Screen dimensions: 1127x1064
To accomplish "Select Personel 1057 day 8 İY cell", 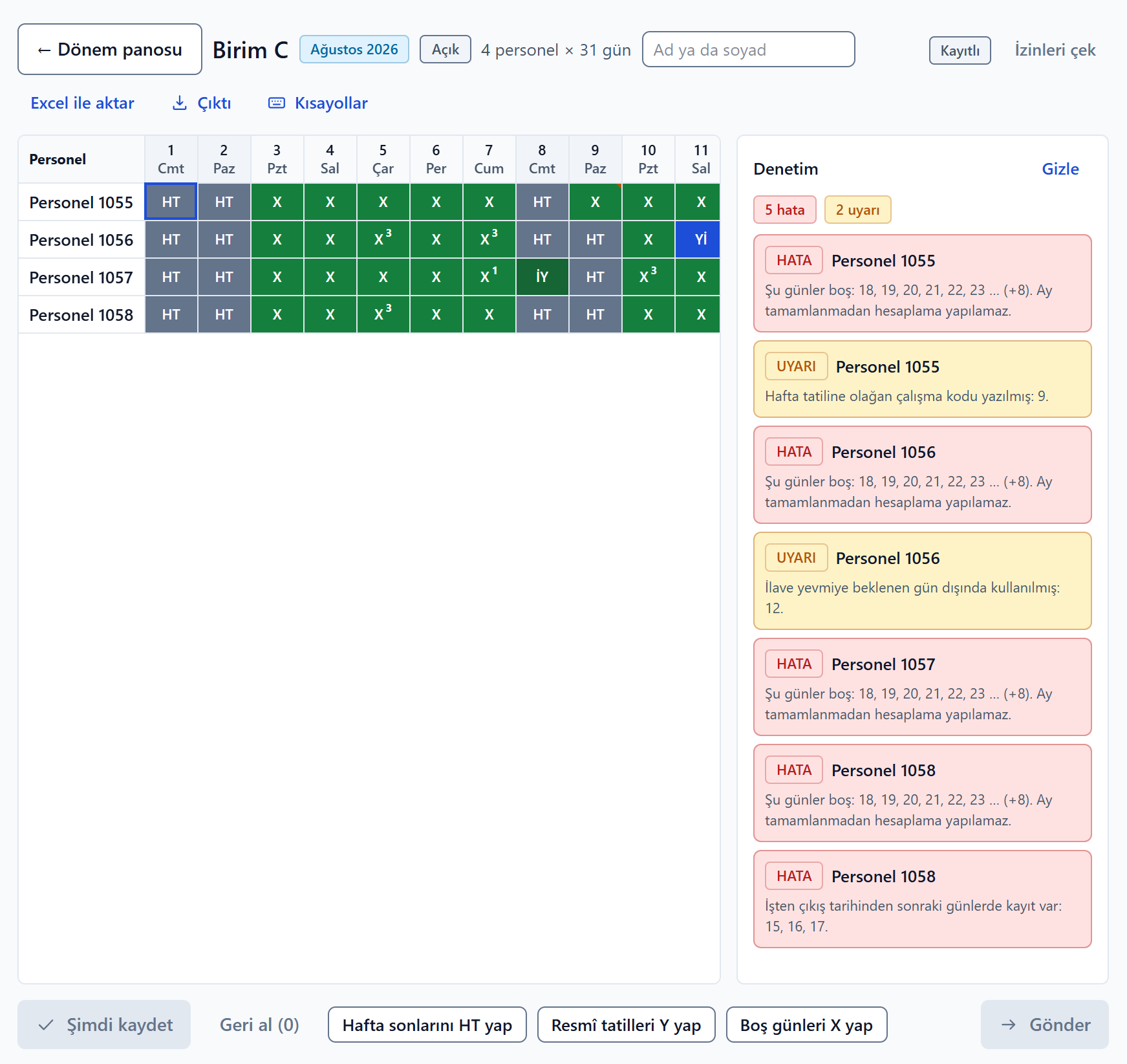I will (542, 277).
